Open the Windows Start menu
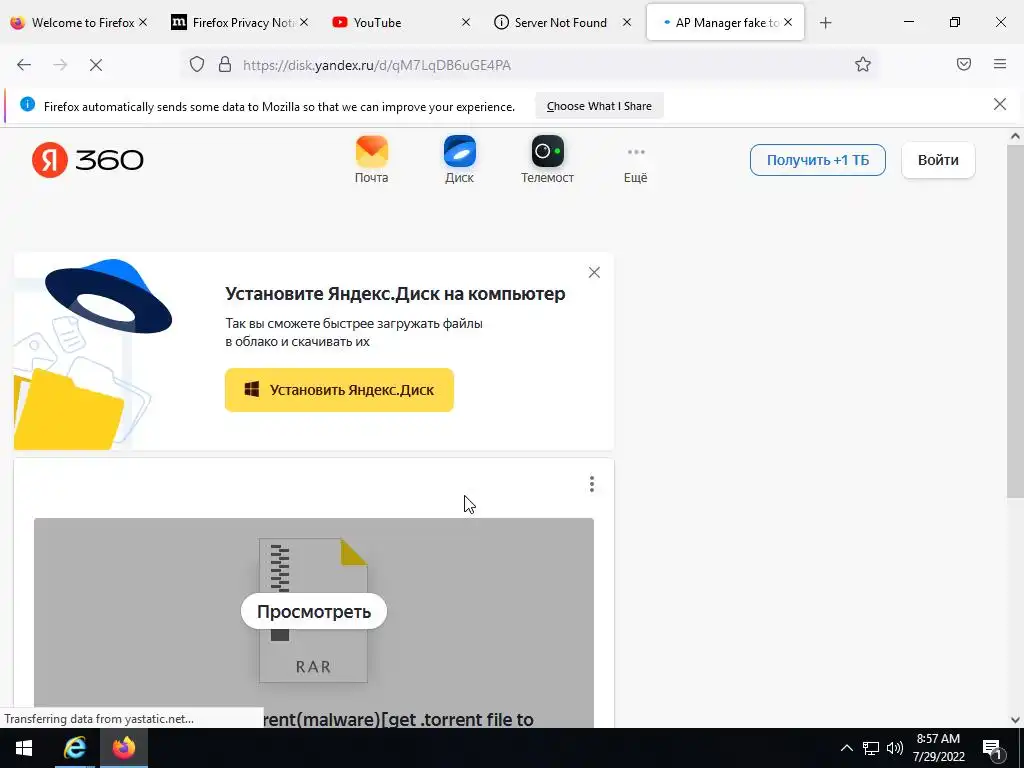This screenshot has width=1024, height=768. click(24, 748)
